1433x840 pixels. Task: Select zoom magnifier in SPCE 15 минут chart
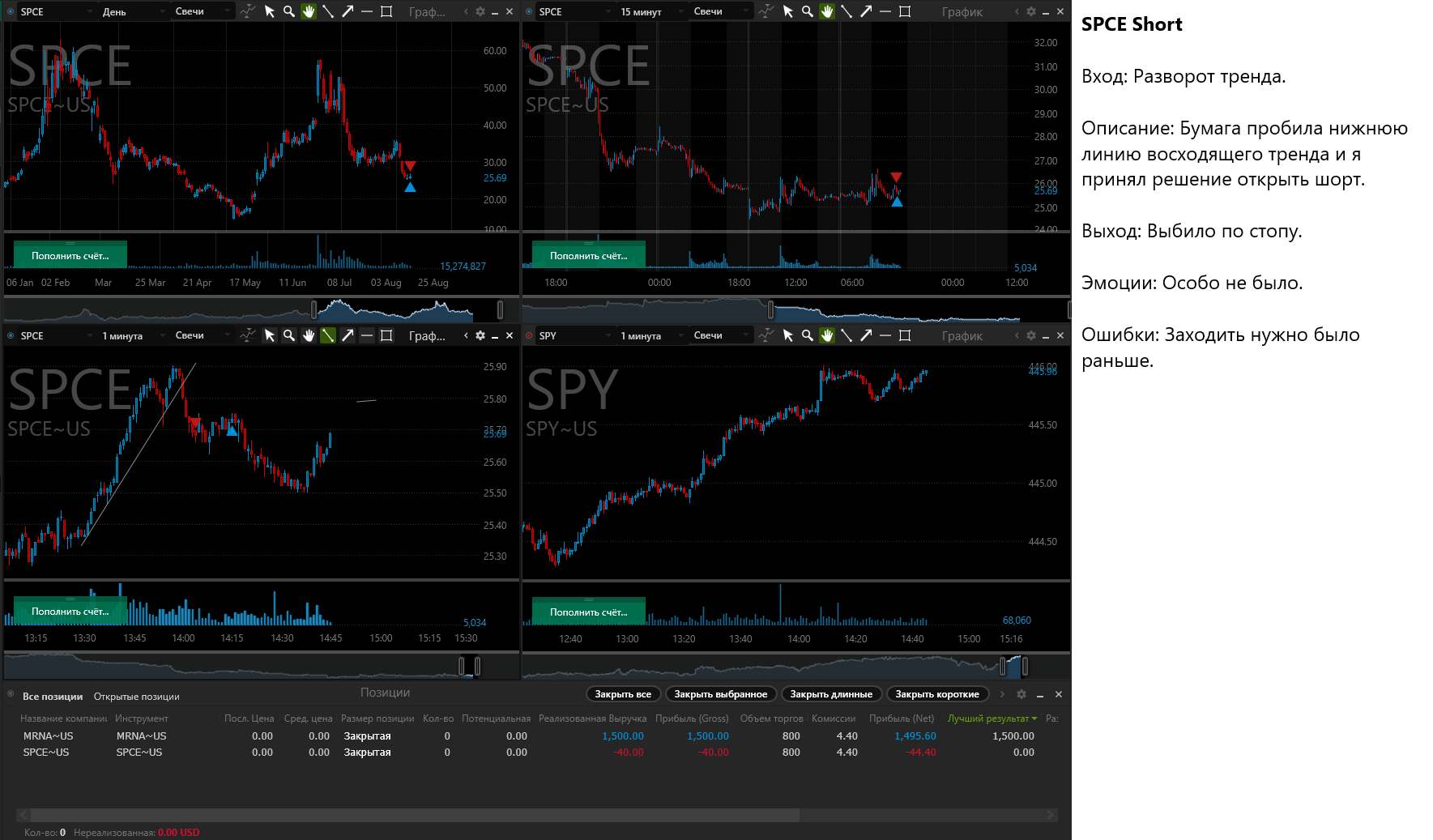808,11
